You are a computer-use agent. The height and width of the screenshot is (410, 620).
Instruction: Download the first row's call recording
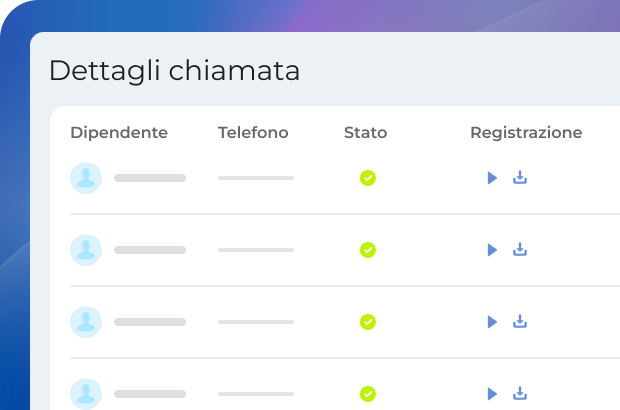pos(520,178)
